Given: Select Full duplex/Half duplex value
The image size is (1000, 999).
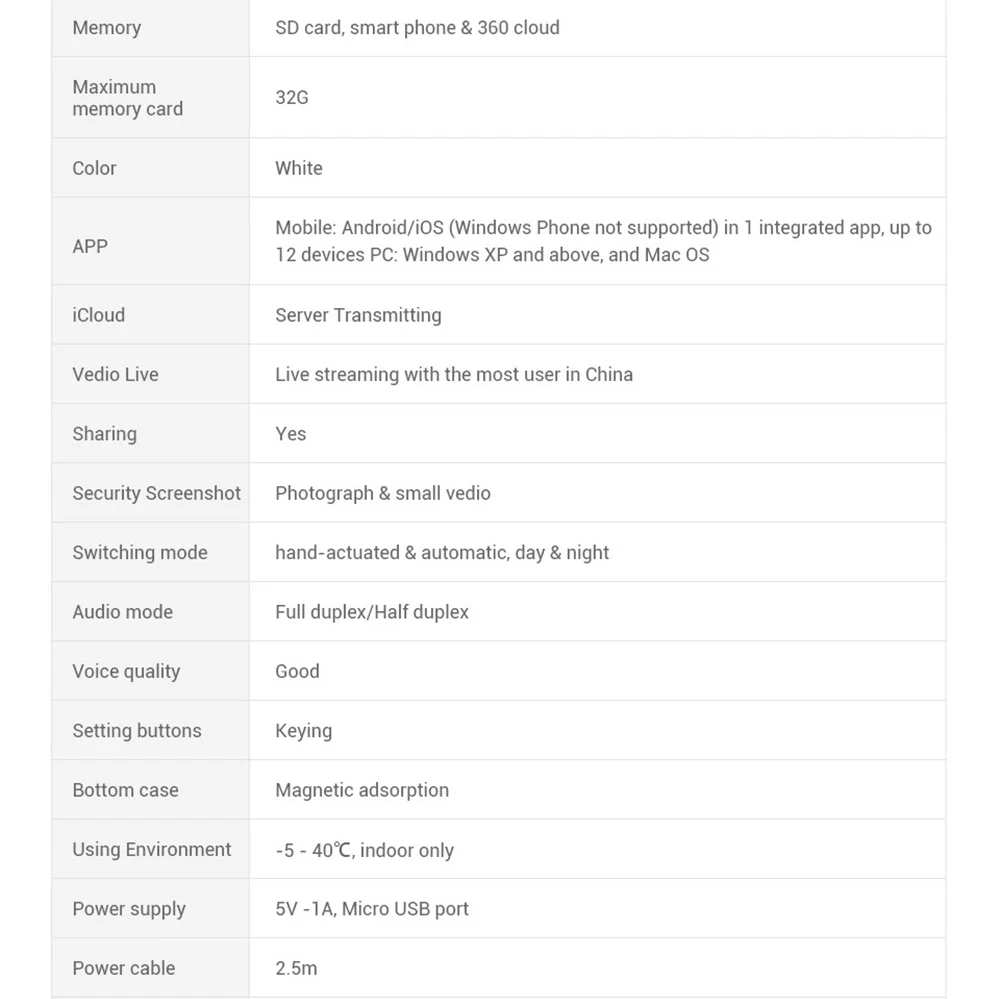Looking at the screenshot, I should pyautogui.click(x=372, y=612).
